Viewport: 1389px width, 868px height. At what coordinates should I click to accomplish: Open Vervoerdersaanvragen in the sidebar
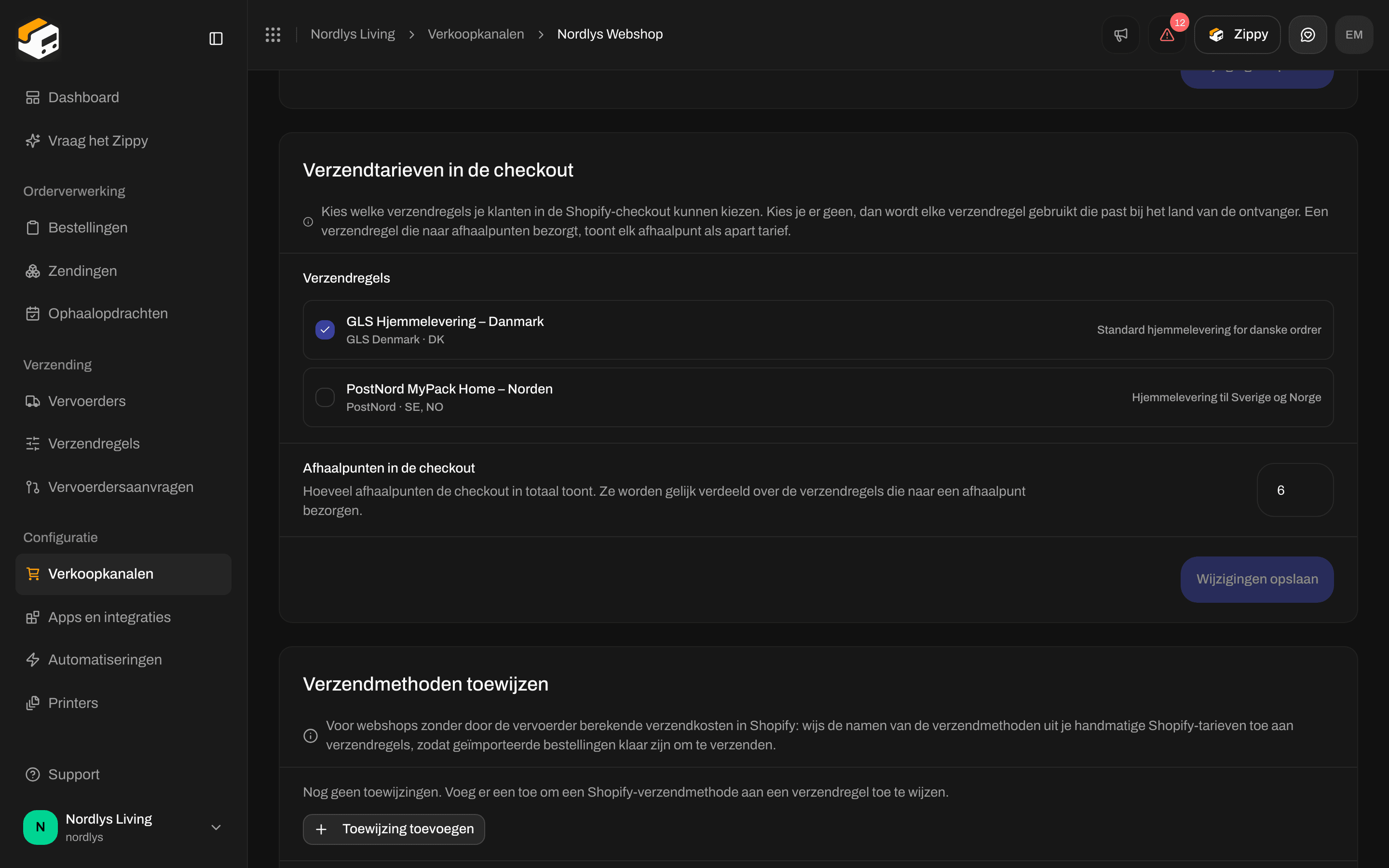click(123, 488)
